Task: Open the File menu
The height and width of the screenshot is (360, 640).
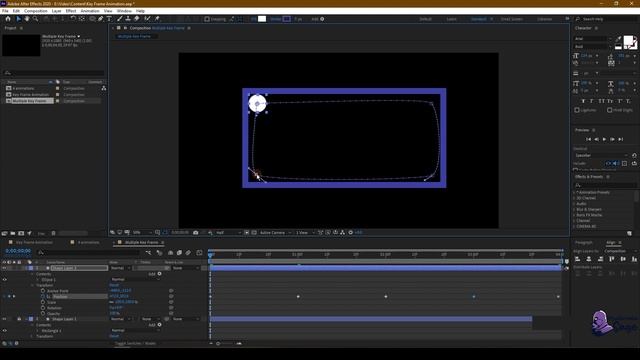Action: [x=5, y=11]
